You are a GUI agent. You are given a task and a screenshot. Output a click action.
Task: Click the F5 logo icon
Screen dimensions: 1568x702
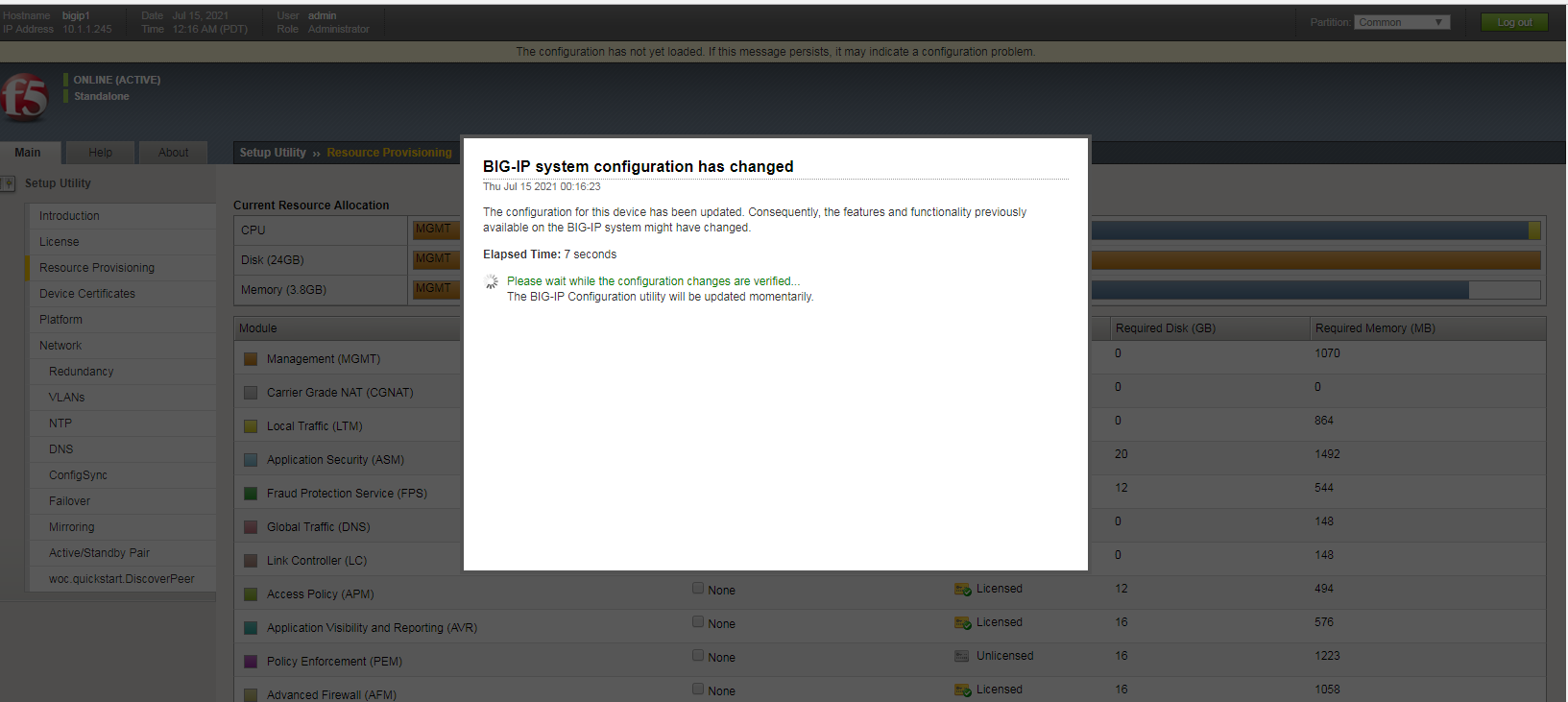tap(25, 97)
